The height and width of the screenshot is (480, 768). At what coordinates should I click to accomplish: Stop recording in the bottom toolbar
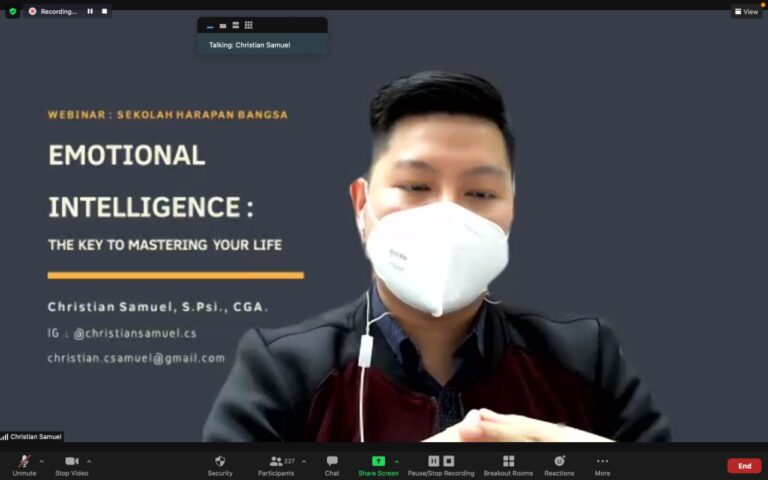[448, 461]
